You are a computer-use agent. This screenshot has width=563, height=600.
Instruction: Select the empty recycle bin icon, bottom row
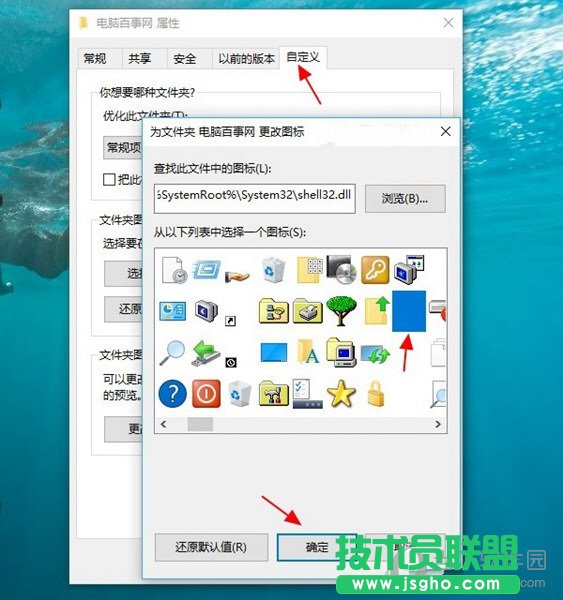[x=240, y=394]
